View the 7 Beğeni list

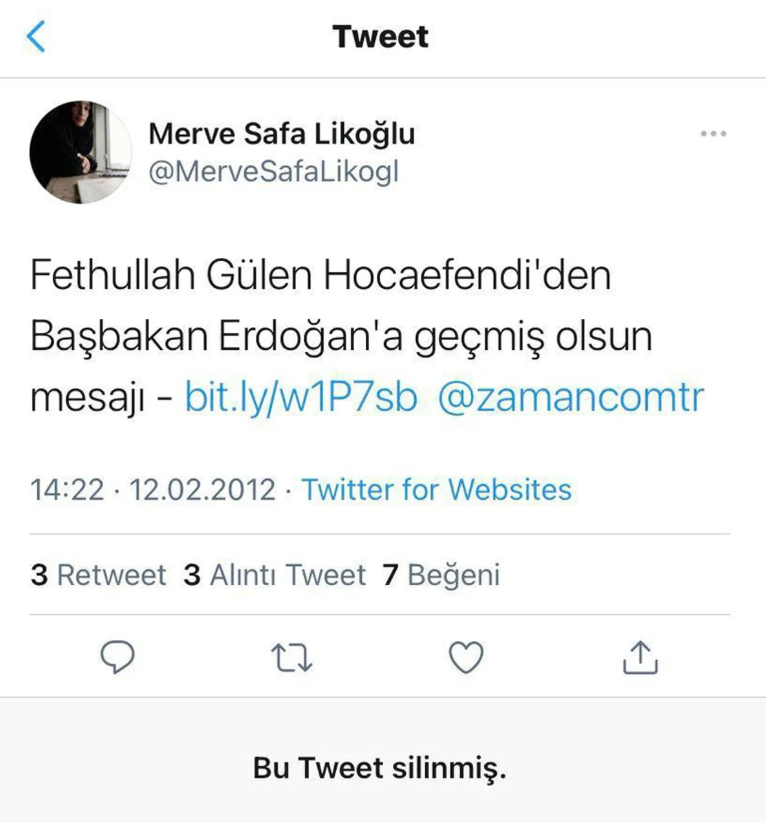(441, 575)
